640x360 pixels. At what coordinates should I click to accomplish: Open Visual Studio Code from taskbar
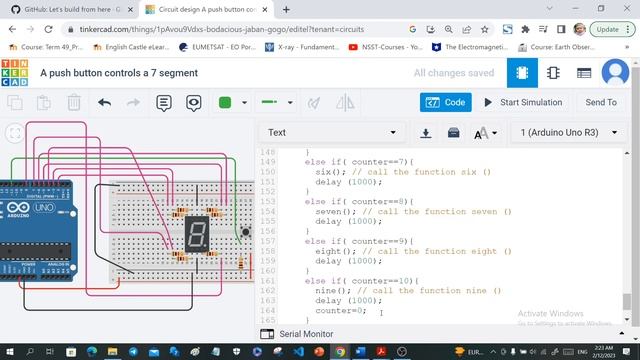[x=298, y=351]
